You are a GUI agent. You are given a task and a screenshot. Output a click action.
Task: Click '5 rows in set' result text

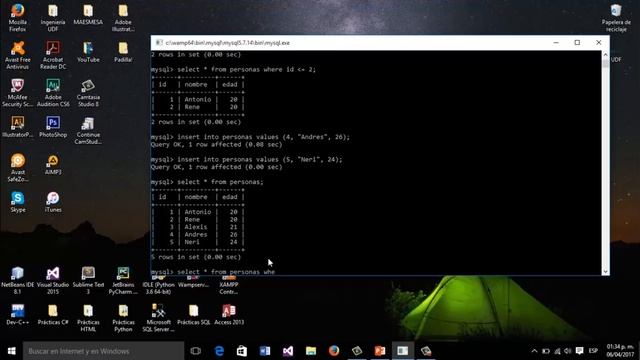(x=196, y=257)
